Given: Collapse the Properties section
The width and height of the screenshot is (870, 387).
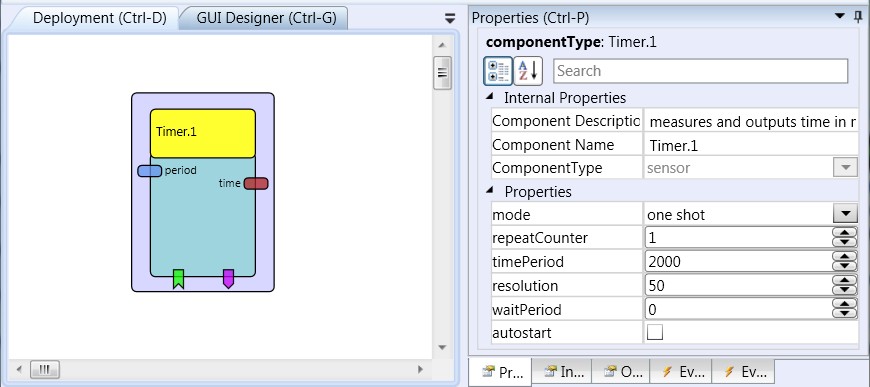Looking at the screenshot, I should pos(489,190).
